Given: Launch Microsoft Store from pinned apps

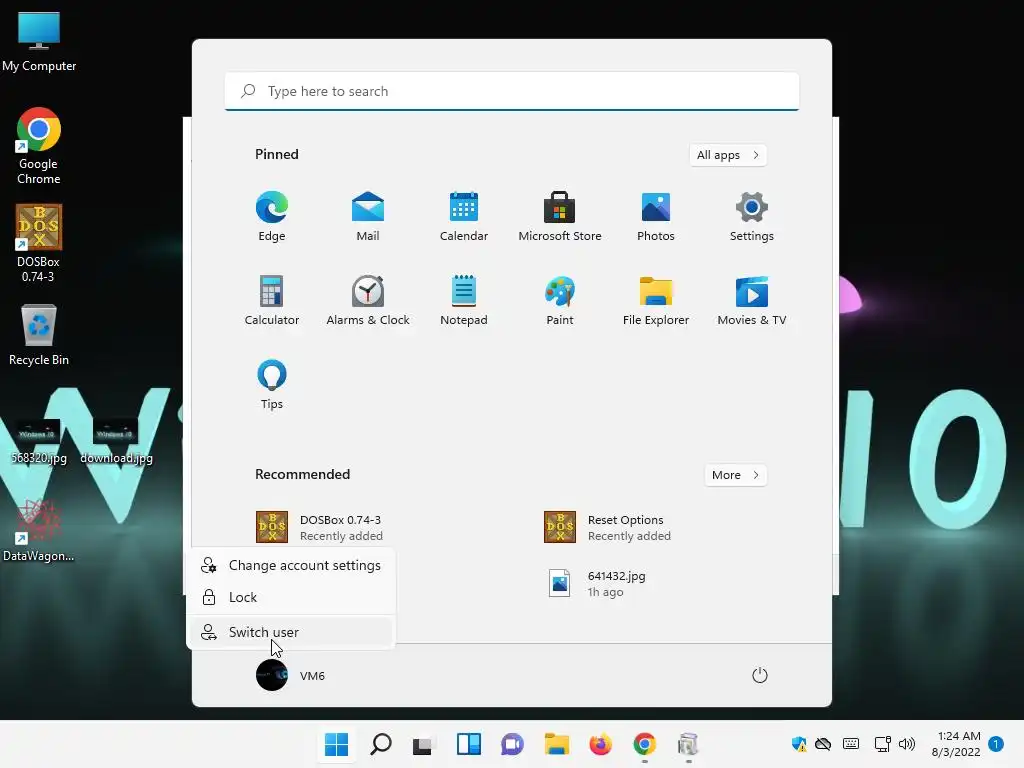Looking at the screenshot, I should [x=560, y=216].
